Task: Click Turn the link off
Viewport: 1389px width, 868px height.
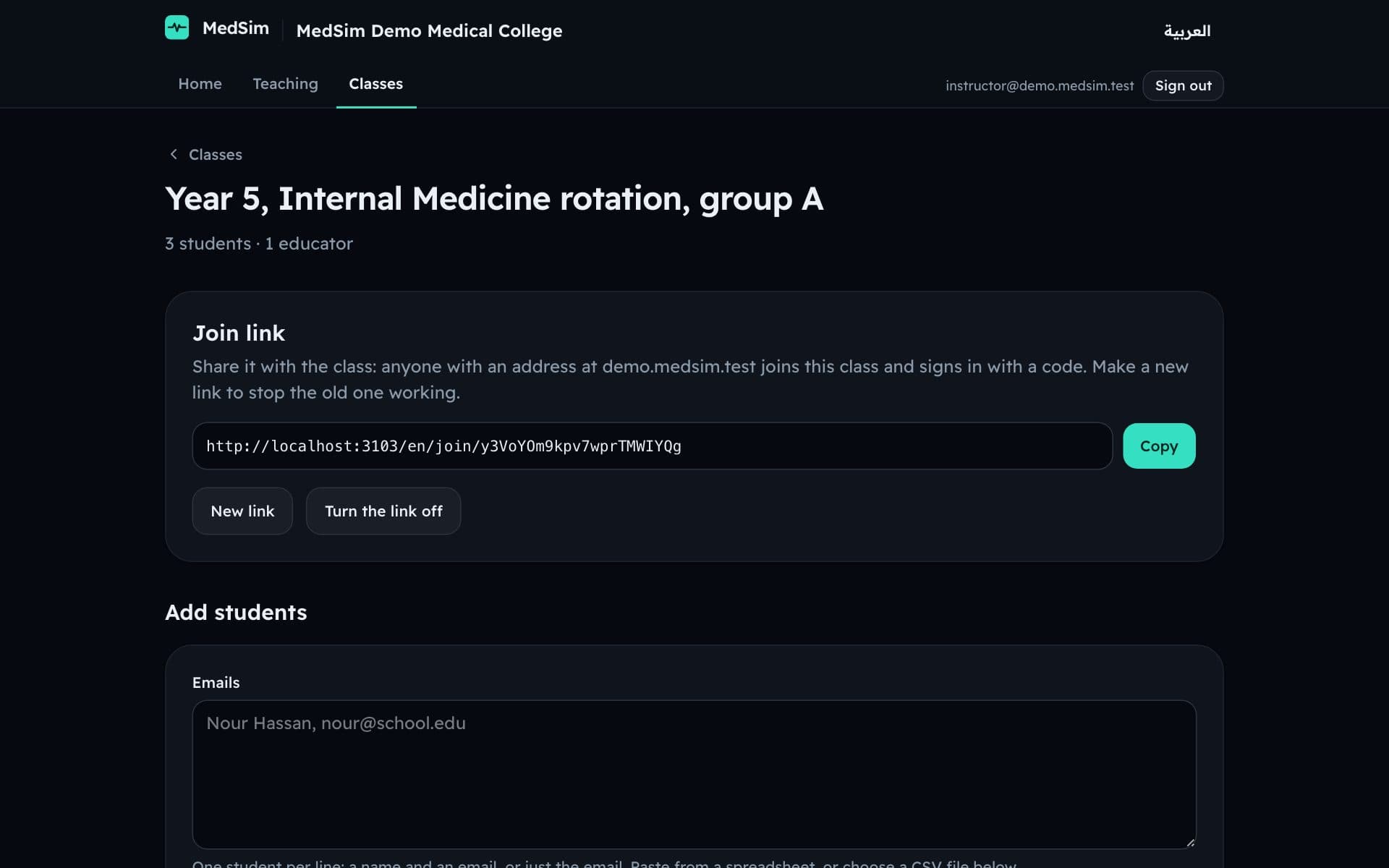Action: [383, 511]
